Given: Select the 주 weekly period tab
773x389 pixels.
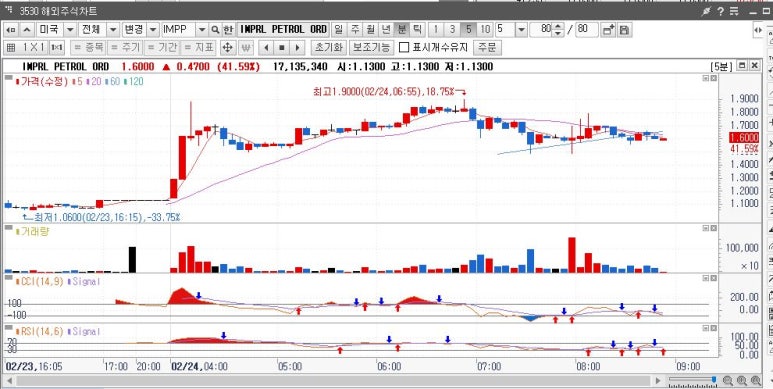Looking at the screenshot, I should 354,30.
